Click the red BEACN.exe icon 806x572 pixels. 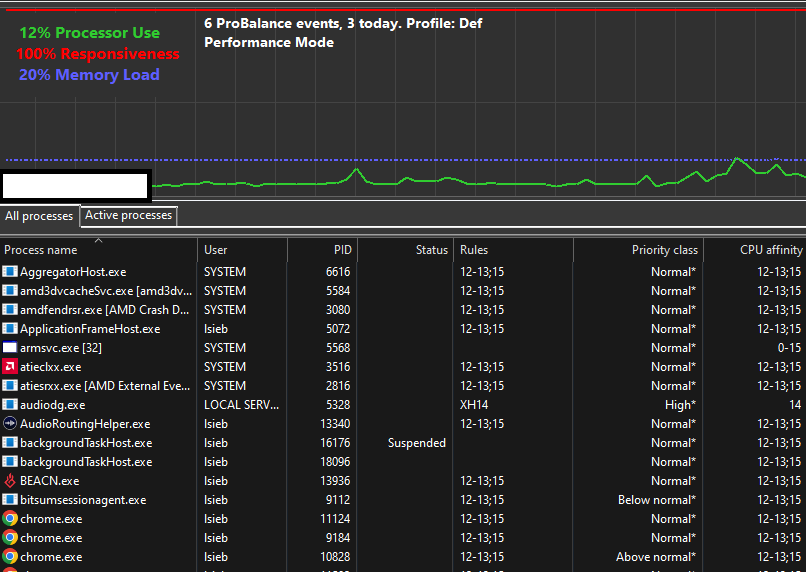10,481
